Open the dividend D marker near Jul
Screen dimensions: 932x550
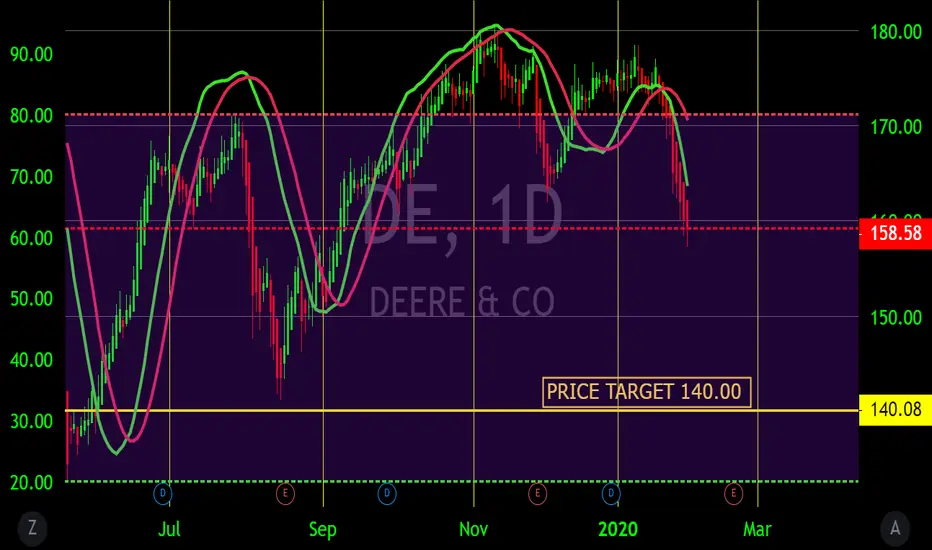click(x=163, y=494)
